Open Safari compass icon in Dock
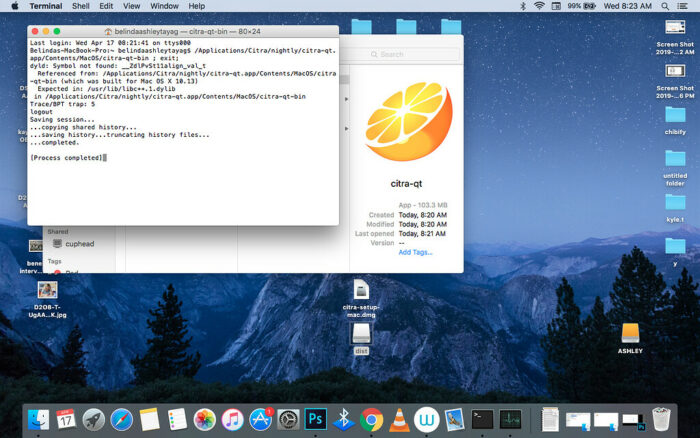The image size is (700, 438). 121,420
